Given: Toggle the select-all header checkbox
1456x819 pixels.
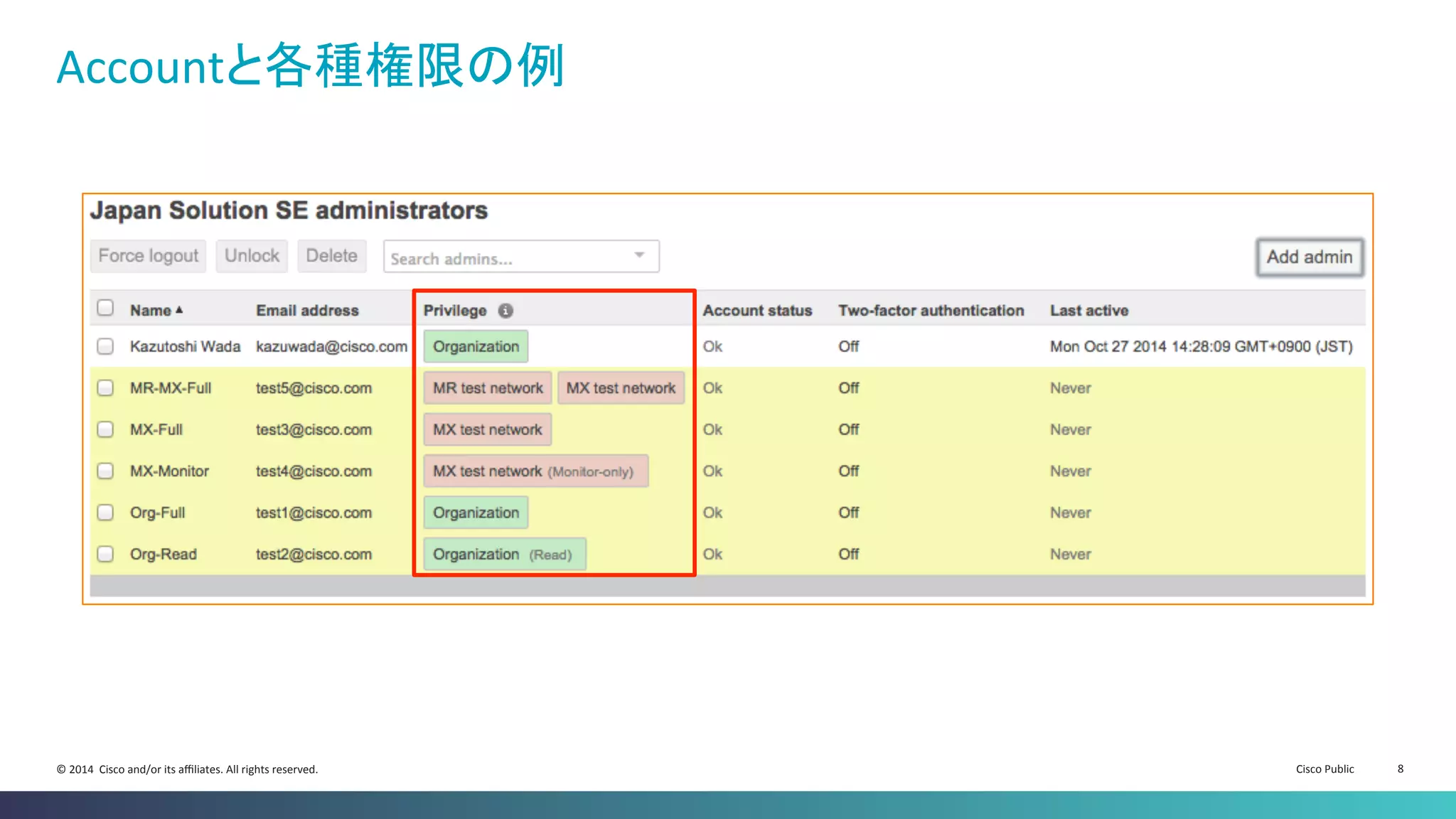Looking at the screenshot, I should coord(105,308).
